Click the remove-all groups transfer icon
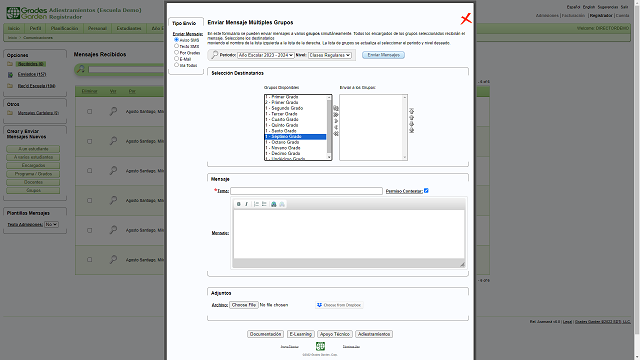 336,133
